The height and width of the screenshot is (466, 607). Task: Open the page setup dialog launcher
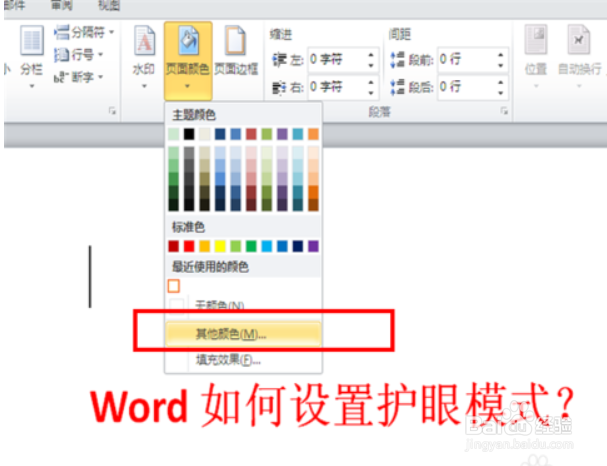pos(112,111)
